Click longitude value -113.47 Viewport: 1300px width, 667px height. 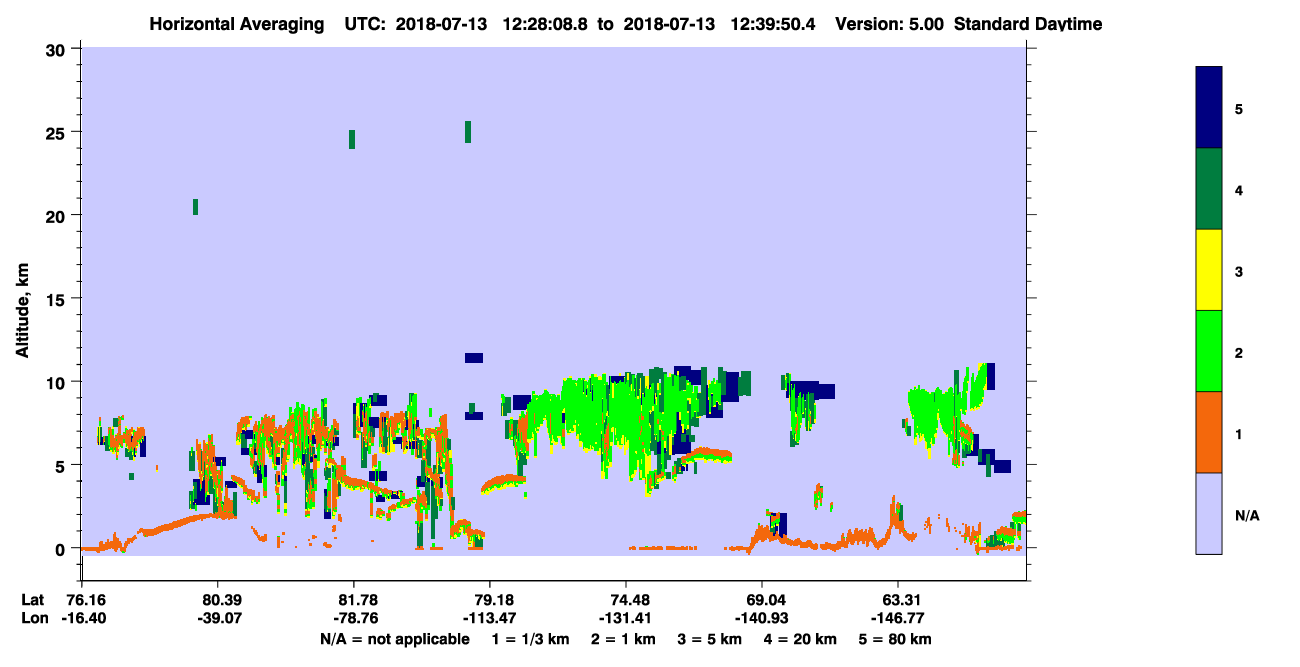pos(490,619)
